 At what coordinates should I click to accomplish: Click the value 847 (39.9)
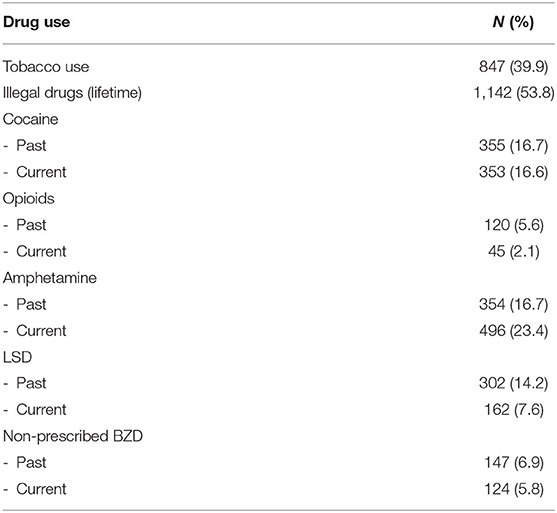pyautogui.click(x=513, y=67)
